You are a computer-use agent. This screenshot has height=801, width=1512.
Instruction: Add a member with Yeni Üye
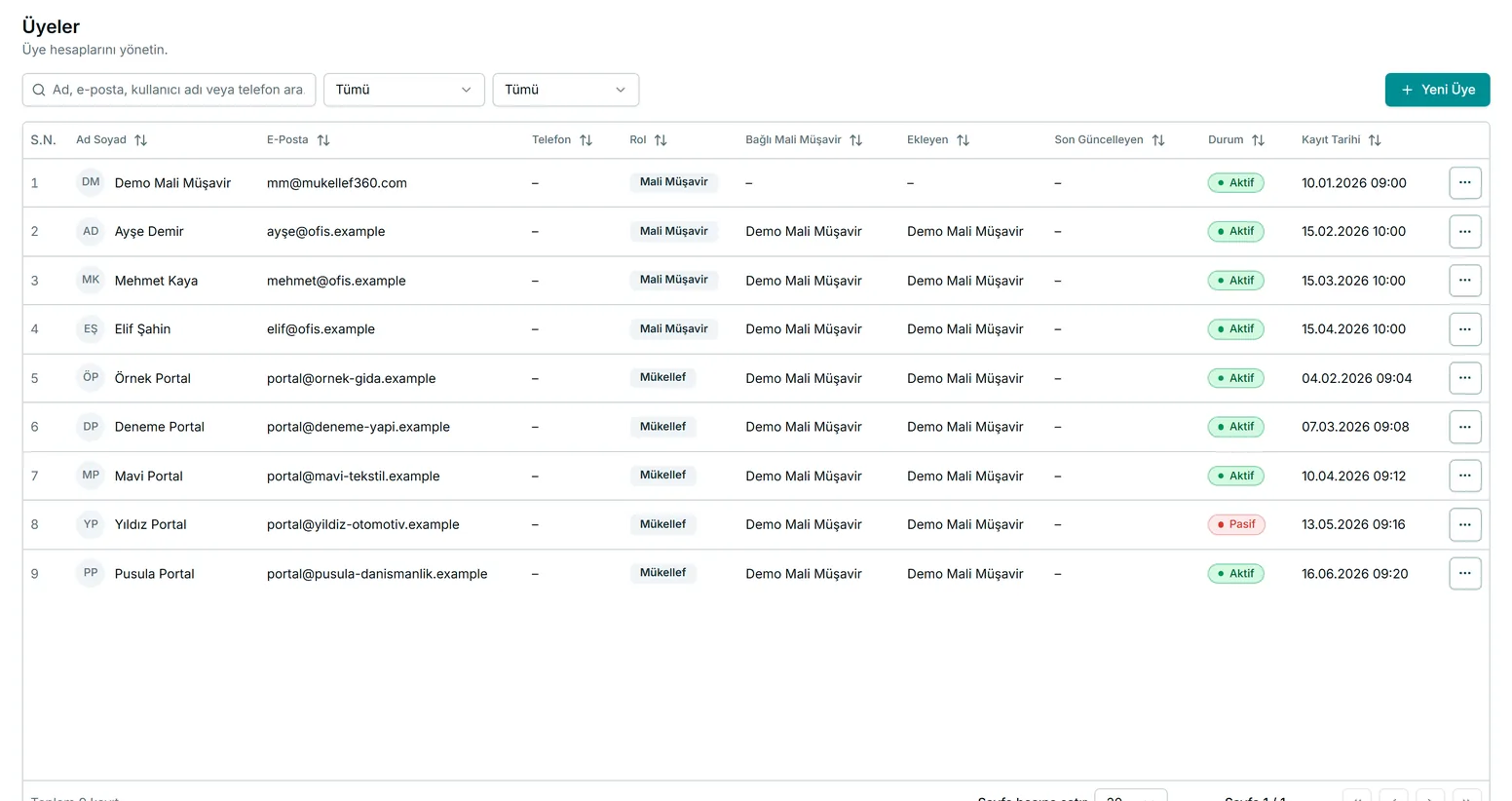click(x=1437, y=90)
